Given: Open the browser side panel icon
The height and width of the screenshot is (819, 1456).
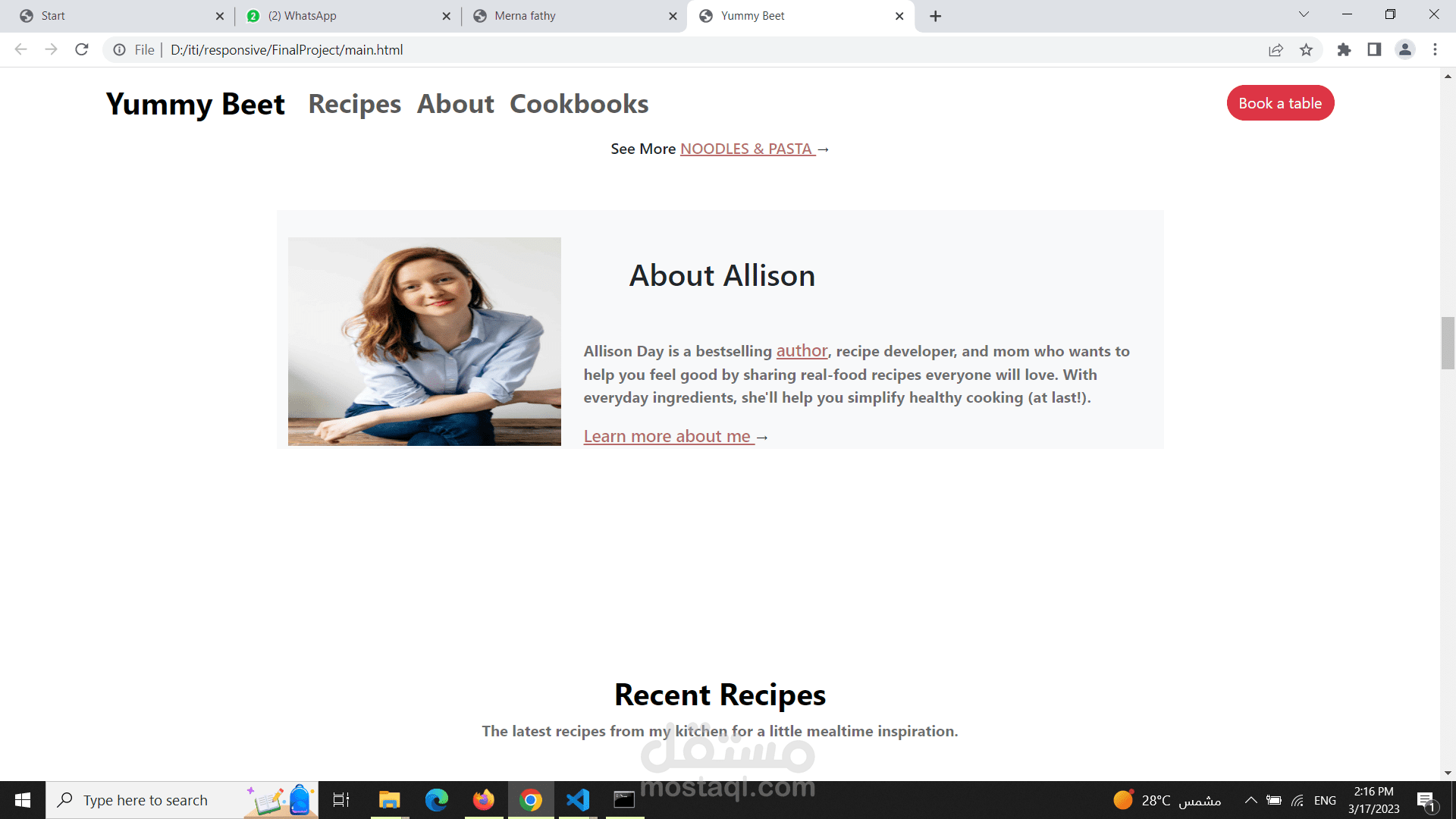Looking at the screenshot, I should [x=1374, y=50].
